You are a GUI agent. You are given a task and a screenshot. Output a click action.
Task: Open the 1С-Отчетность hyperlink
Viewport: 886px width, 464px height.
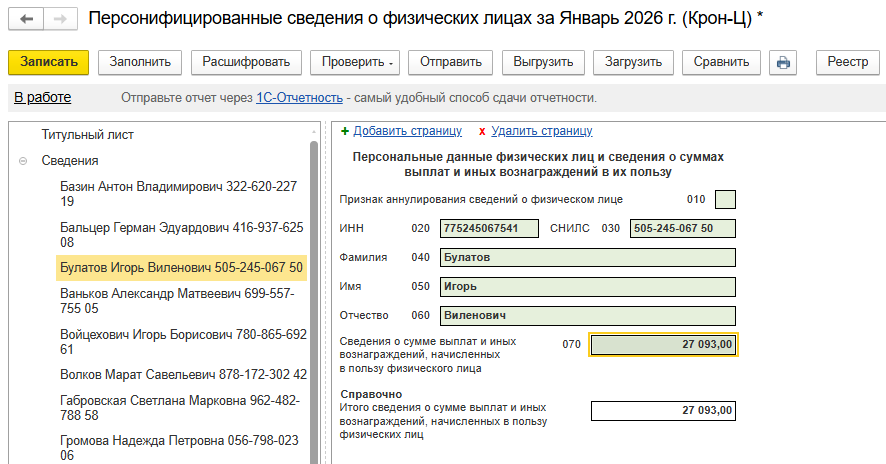(x=300, y=98)
